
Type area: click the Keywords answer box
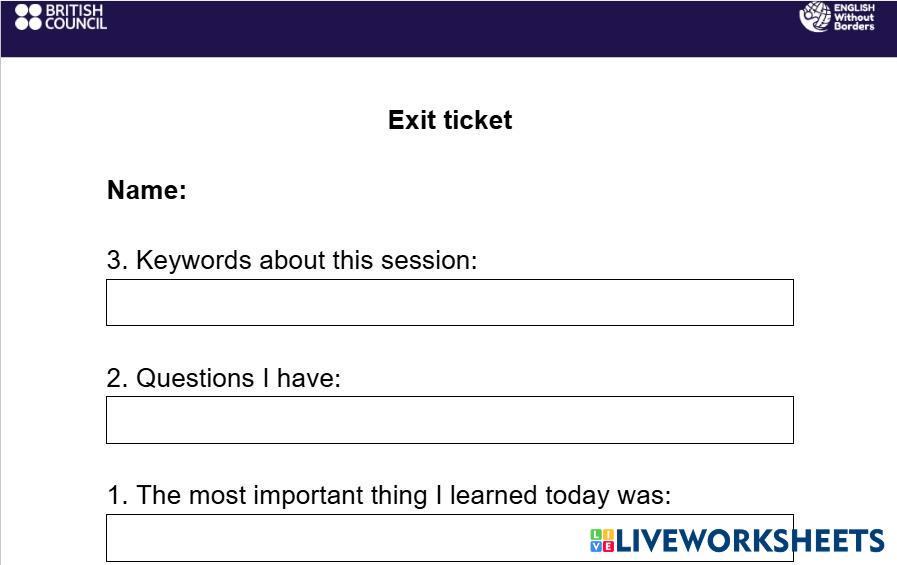[x=450, y=302]
